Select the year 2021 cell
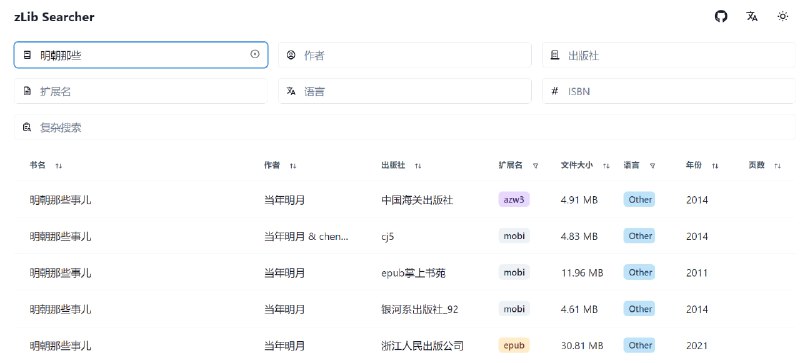Viewport: 800px width, 363px height. coord(697,346)
